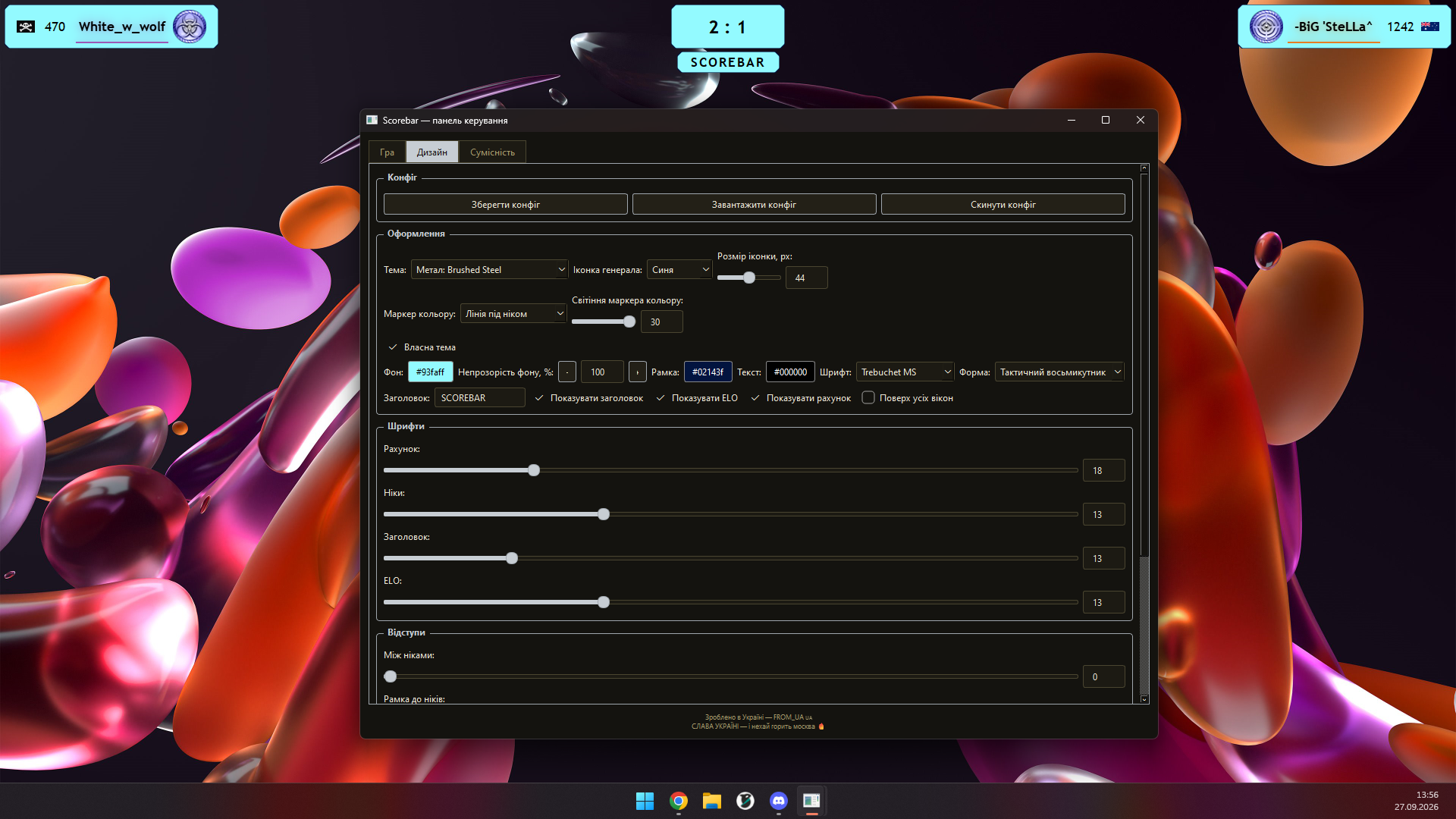Toggle the Власна тема checkbox

(x=393, y=347)
